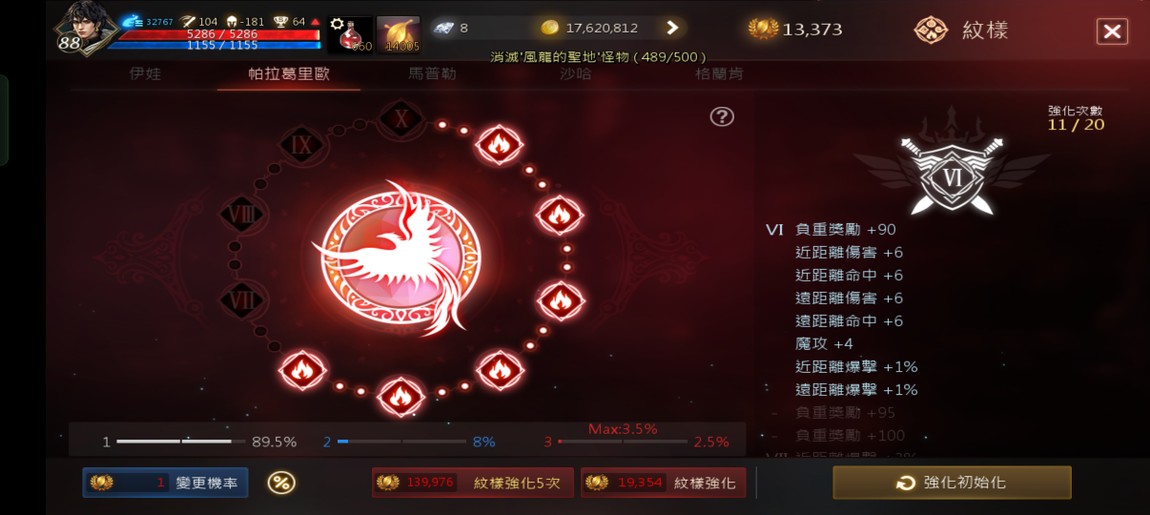Tap the central phoenix emblem
This screenshot has height=515, width=1150.
point(400,258)
